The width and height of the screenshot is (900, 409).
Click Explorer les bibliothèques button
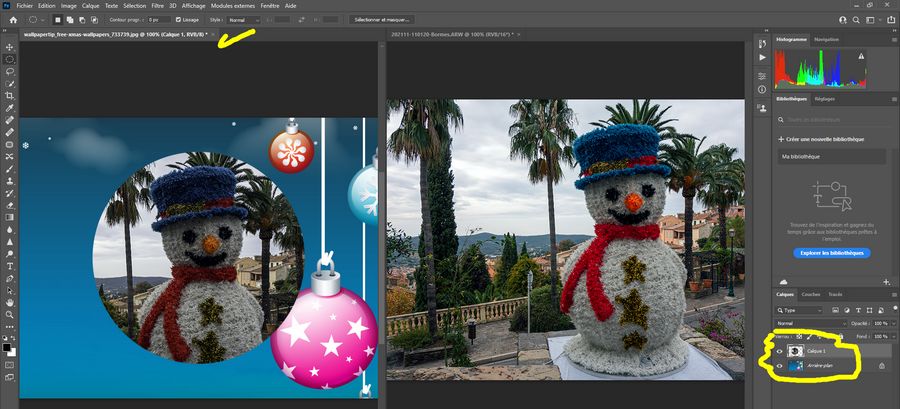click(832, 253)
